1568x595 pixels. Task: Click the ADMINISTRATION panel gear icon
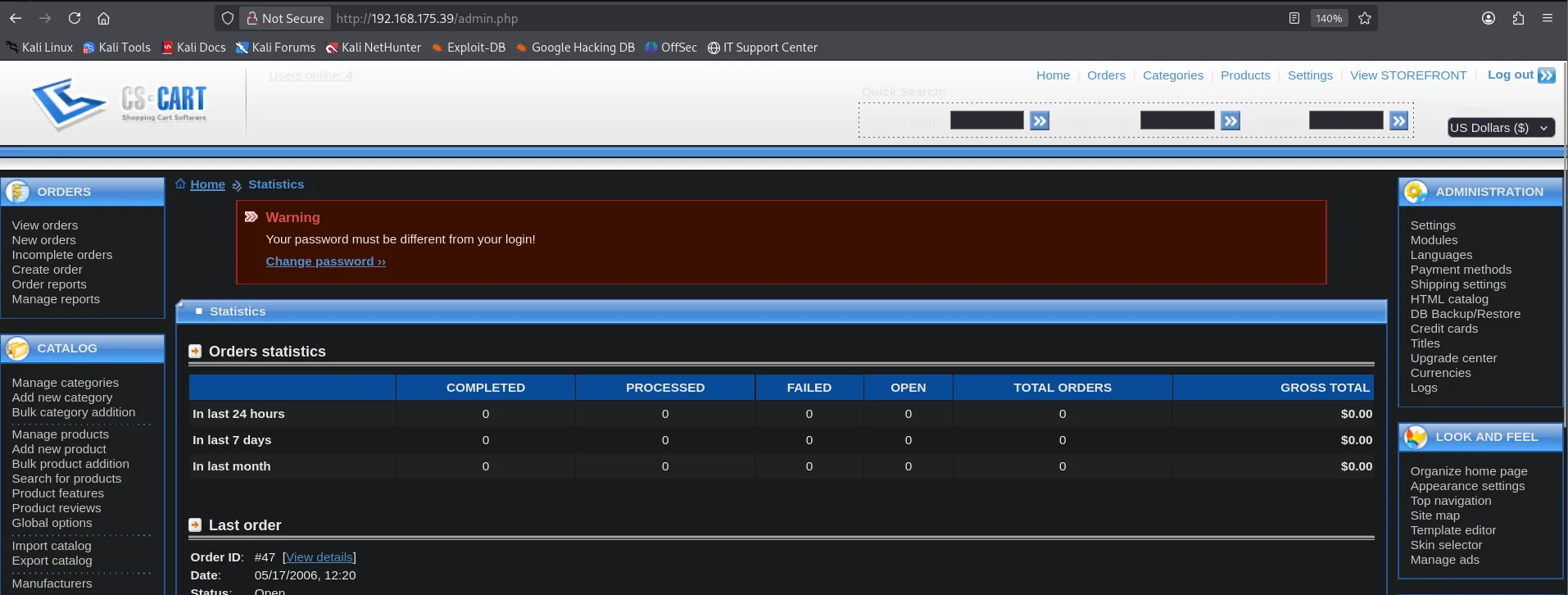coord(1416,192)
